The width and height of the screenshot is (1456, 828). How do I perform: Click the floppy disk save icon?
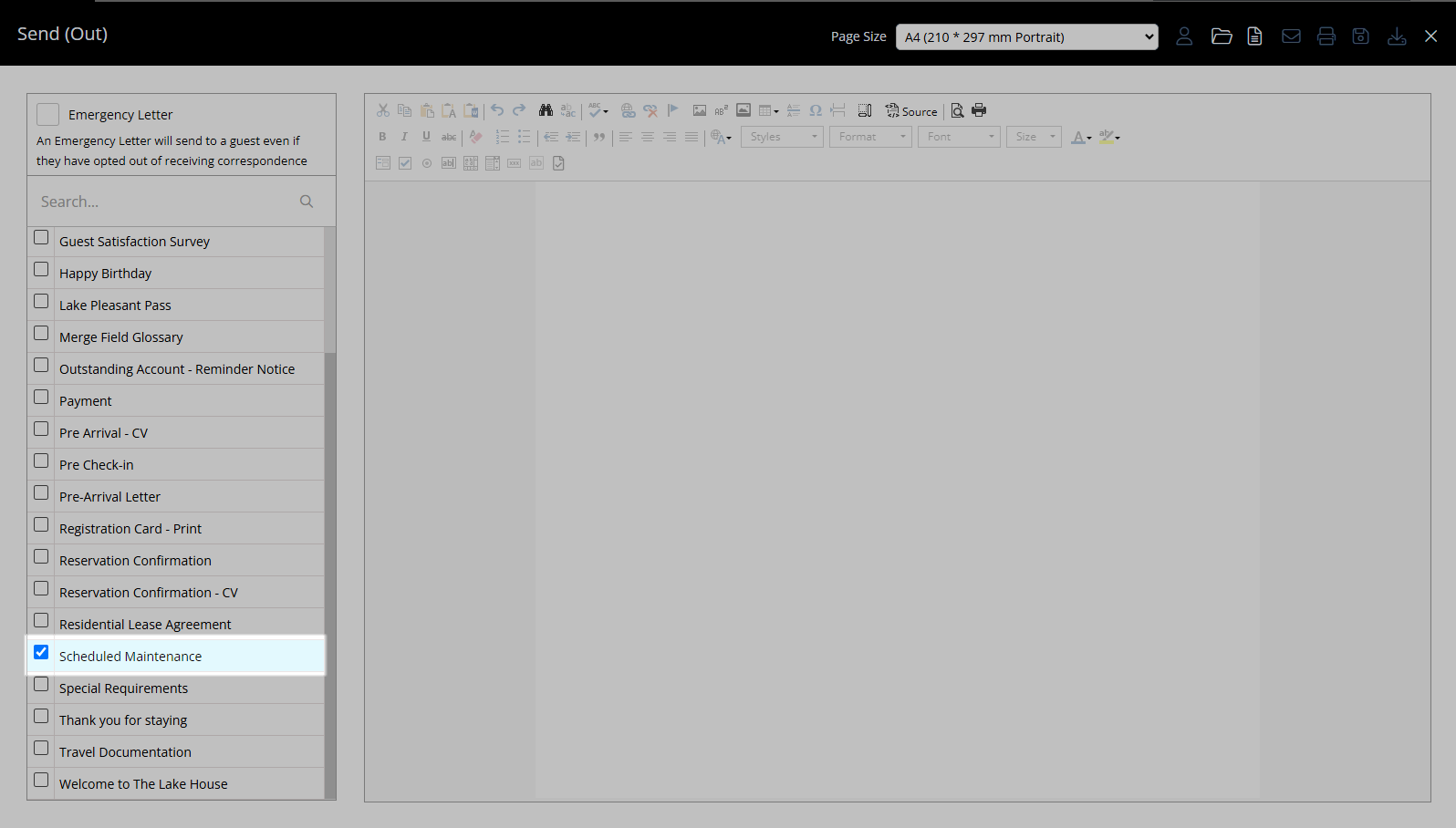coord(1360,36)
